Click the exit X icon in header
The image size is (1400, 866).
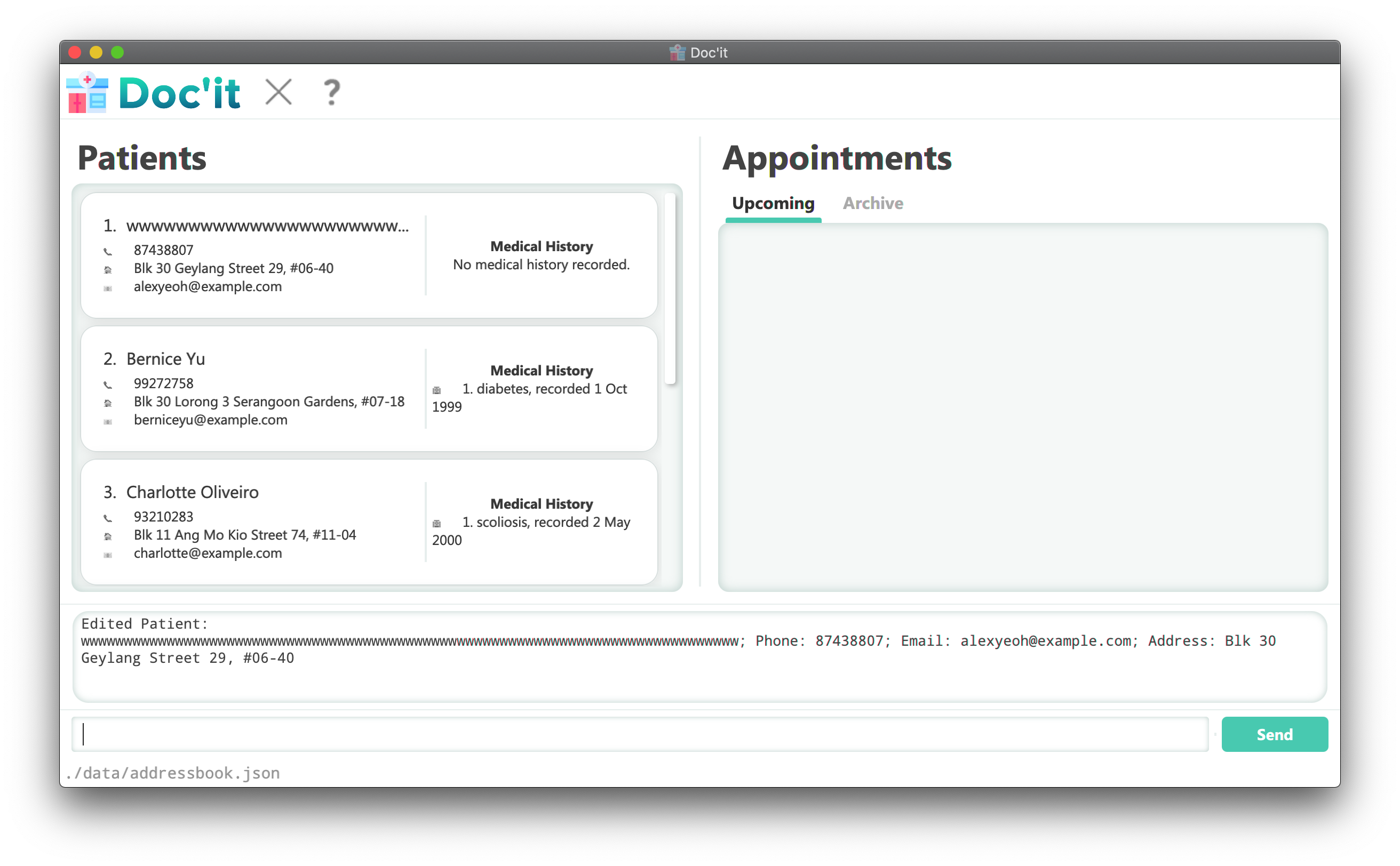point(279,92)
